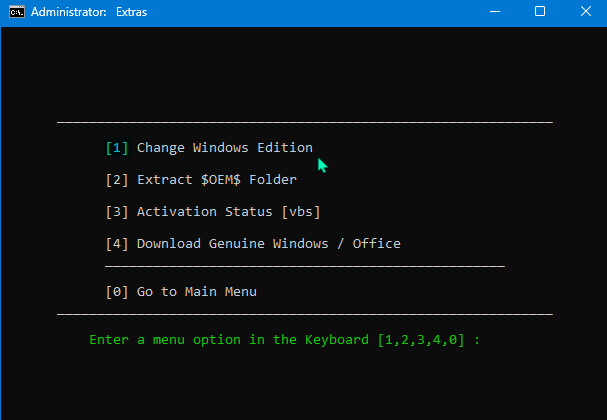Click the short separator line below option 4
The image size is (607, 420).
point(305,266)
